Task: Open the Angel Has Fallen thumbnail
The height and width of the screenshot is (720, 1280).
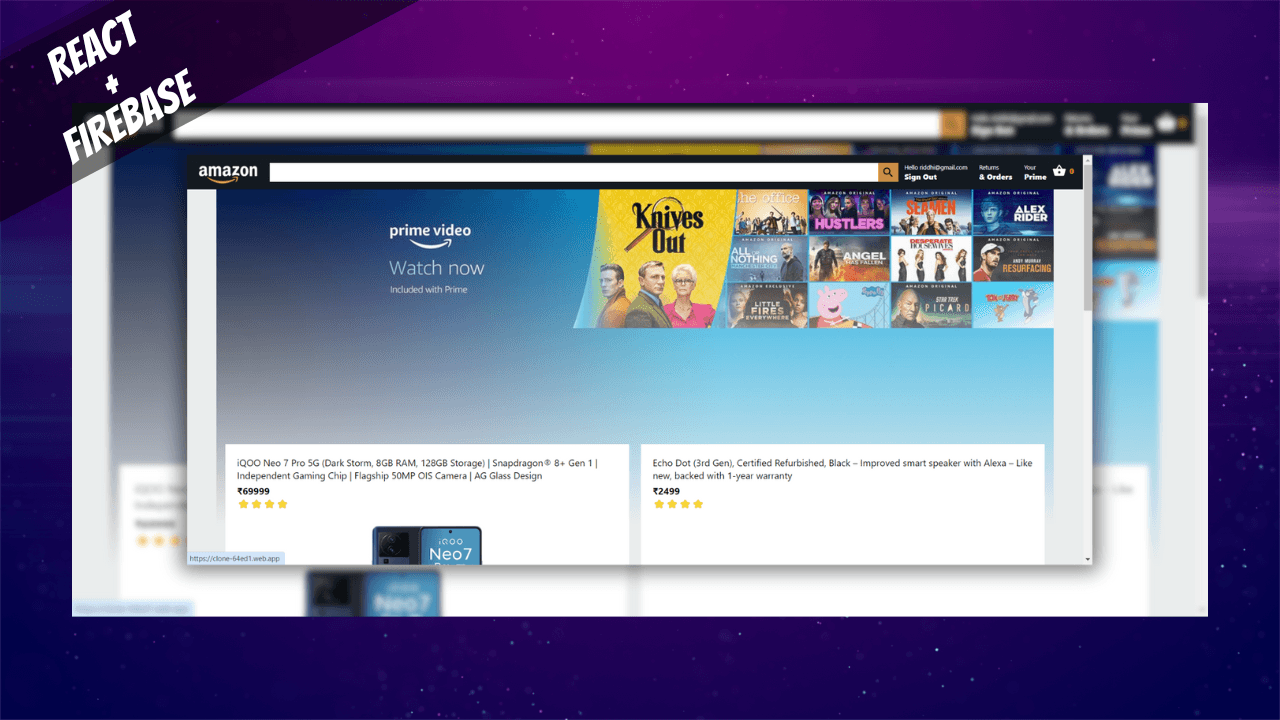Action: click(849, 259)
